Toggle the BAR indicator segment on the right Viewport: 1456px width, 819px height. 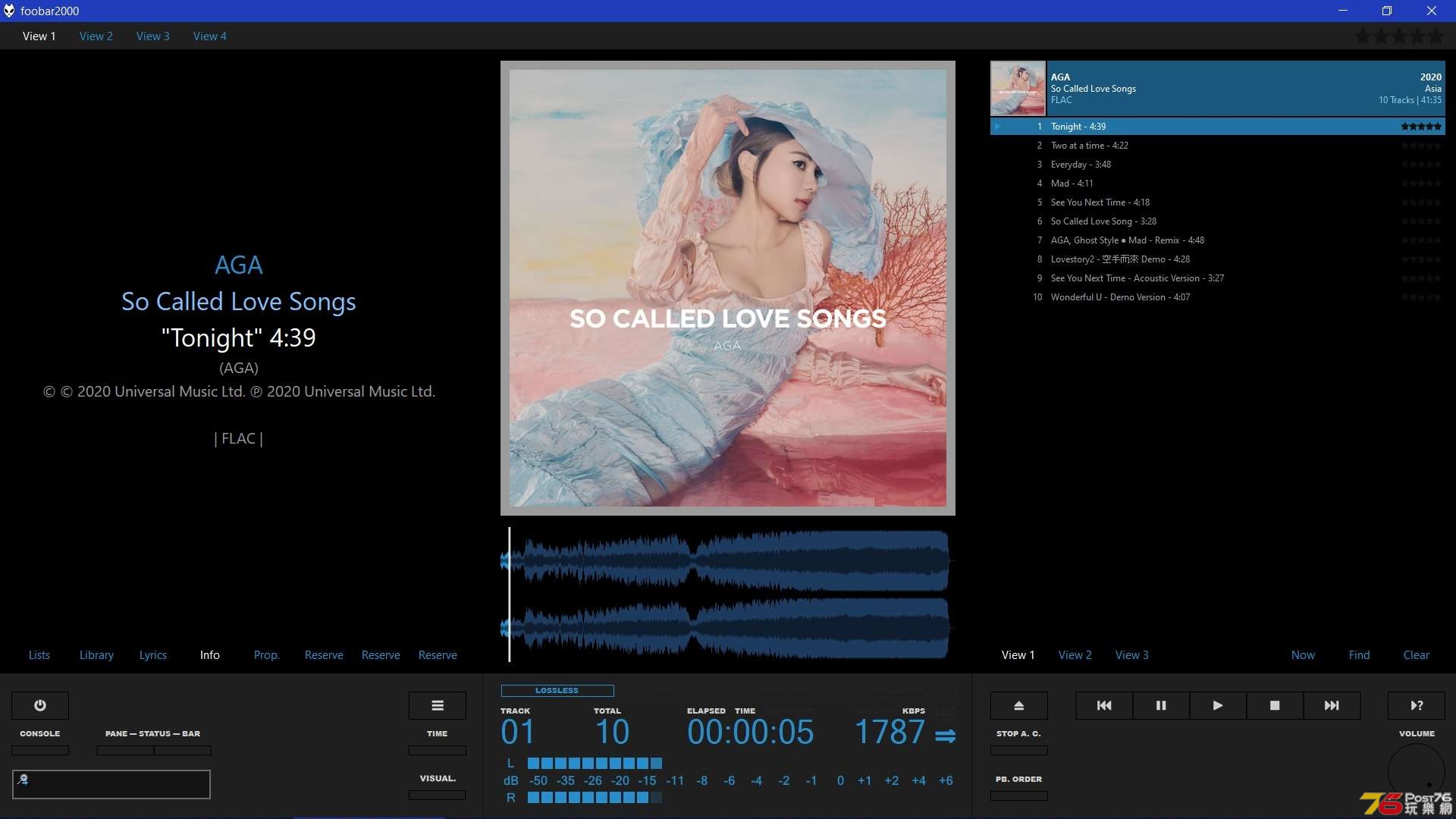point(183,750)
